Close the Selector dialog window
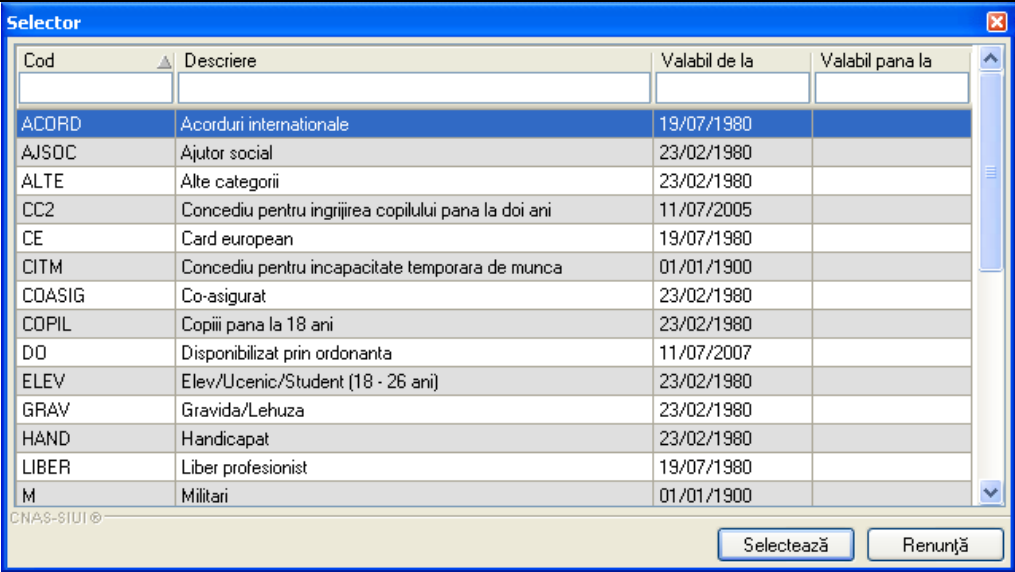The image size is (1015, 572). (997, 22)
